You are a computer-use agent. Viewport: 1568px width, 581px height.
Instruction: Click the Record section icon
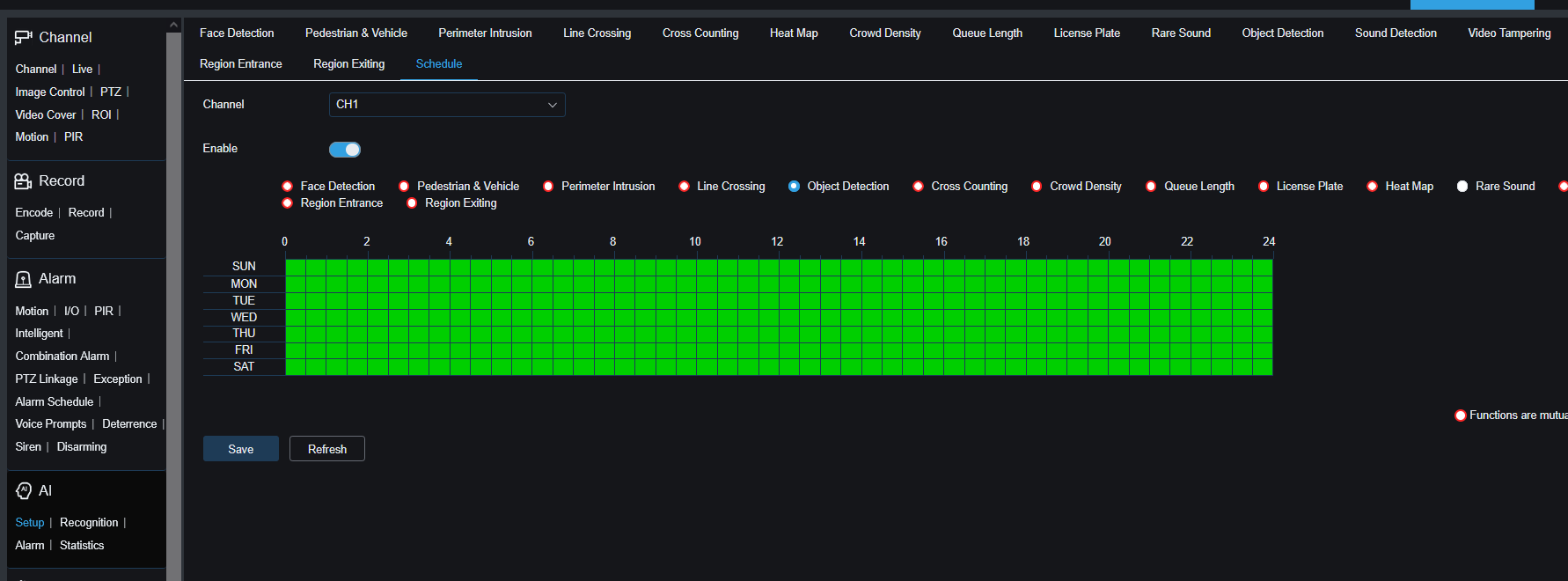[x=24, y=181]
